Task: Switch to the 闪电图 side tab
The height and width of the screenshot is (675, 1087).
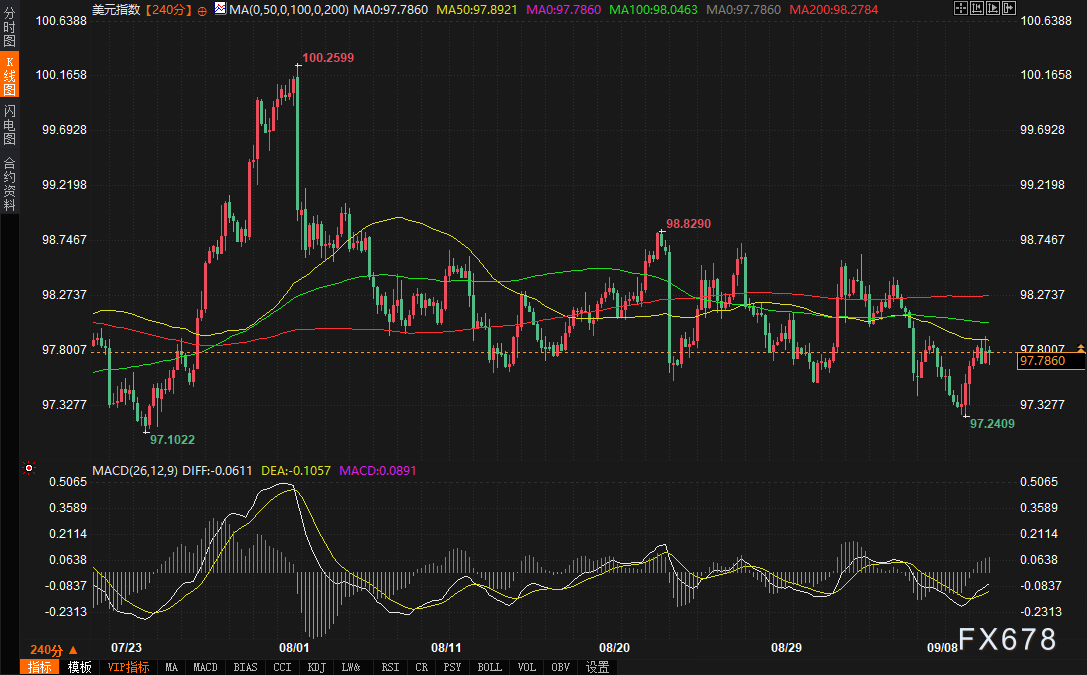Action: click(9, 124)
